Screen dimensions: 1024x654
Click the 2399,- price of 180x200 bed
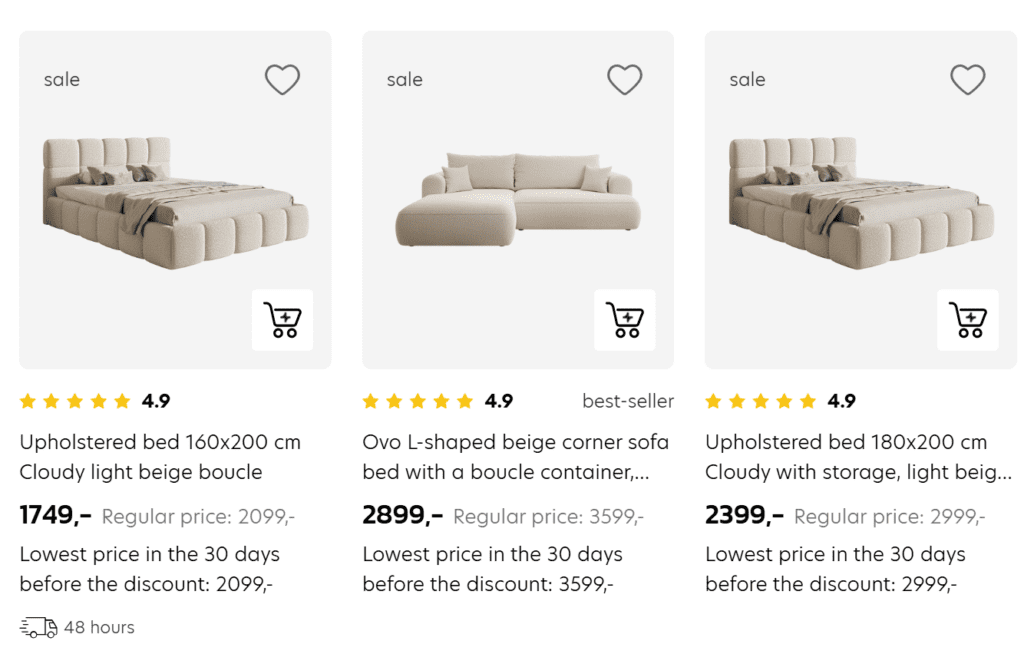point(744,516)
